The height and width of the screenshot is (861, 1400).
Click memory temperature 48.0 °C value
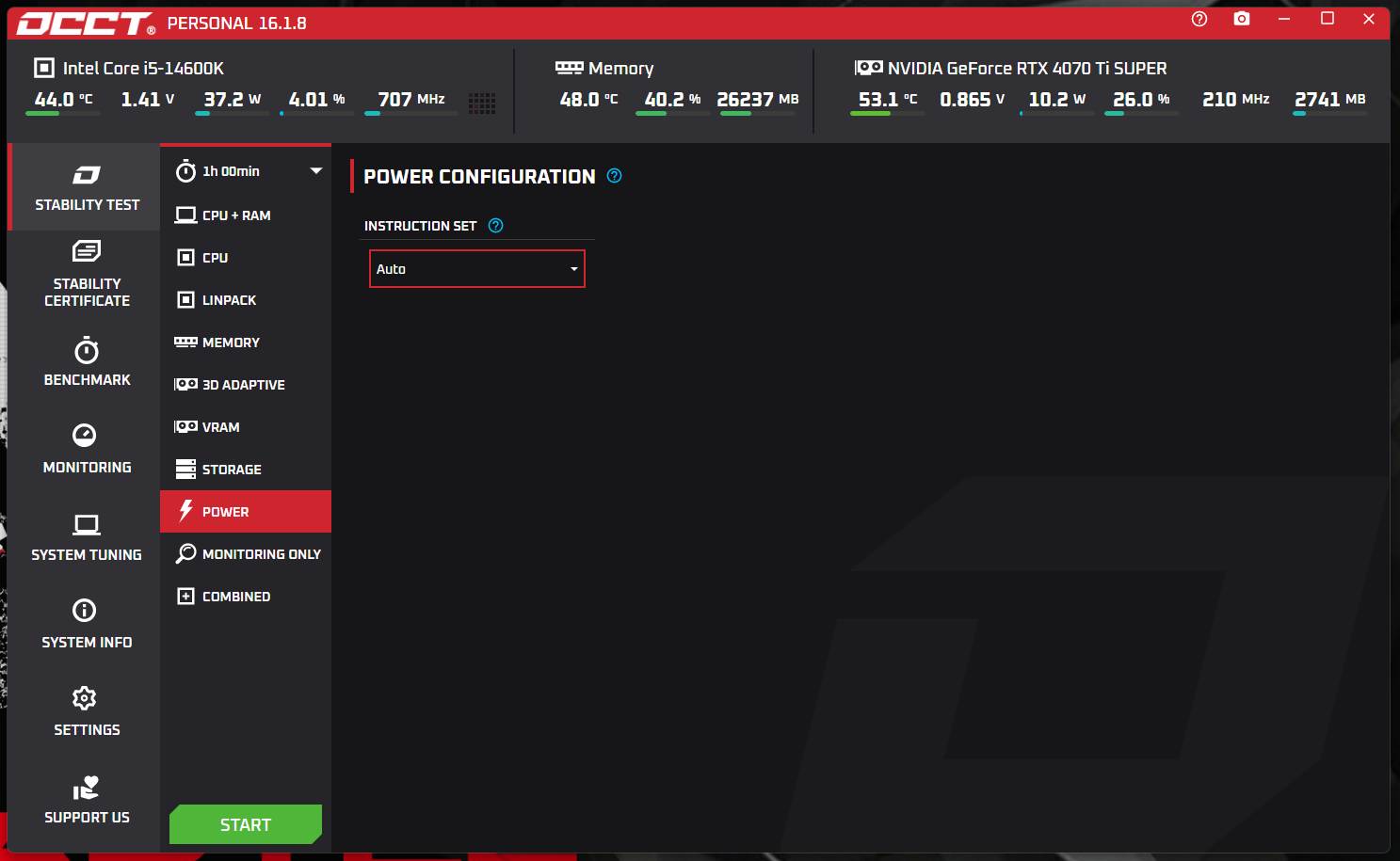tap(589, 99)
